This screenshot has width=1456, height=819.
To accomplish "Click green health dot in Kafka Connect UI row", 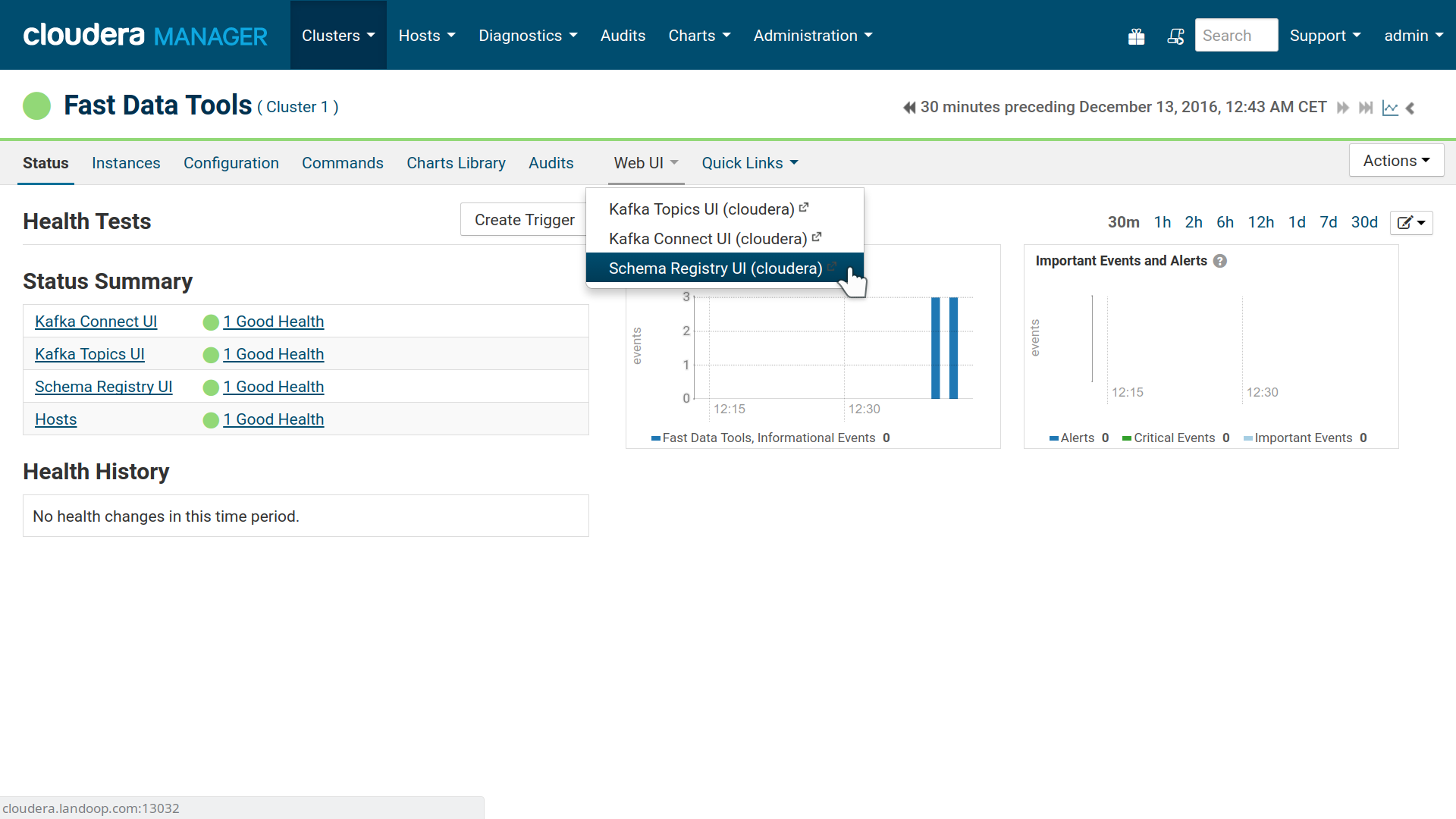I will click(x=211, y=322).
